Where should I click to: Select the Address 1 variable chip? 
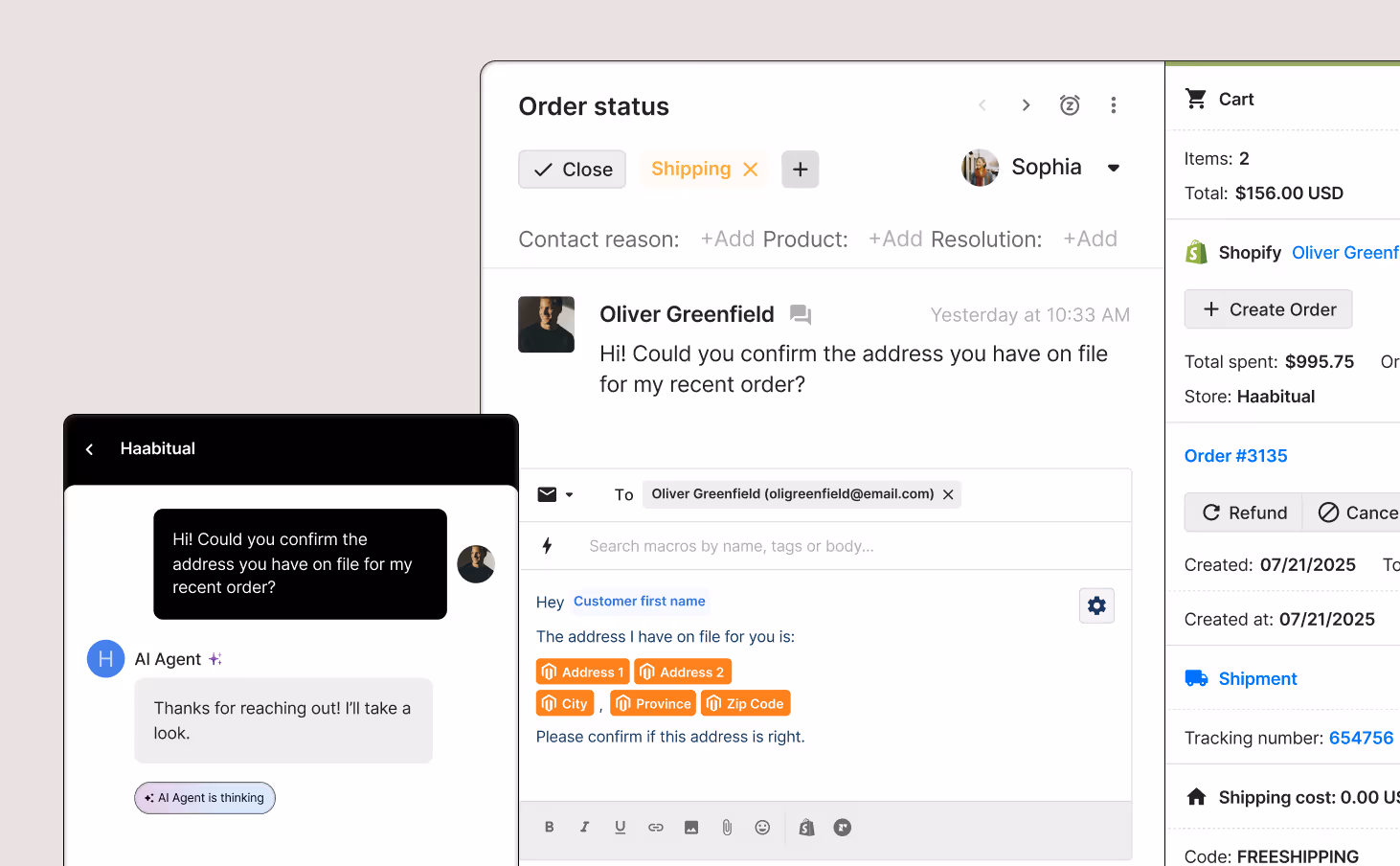[582, 672]
